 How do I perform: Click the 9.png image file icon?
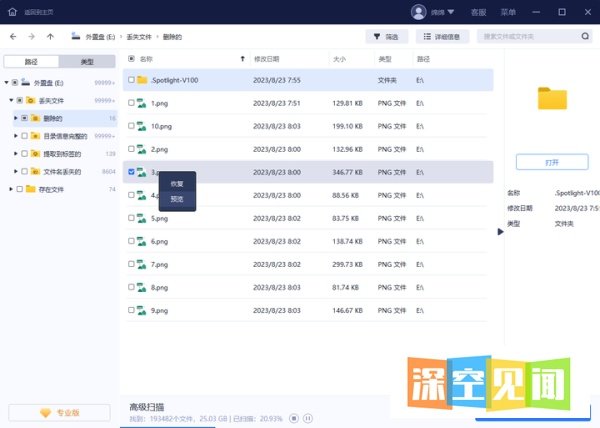142,311
